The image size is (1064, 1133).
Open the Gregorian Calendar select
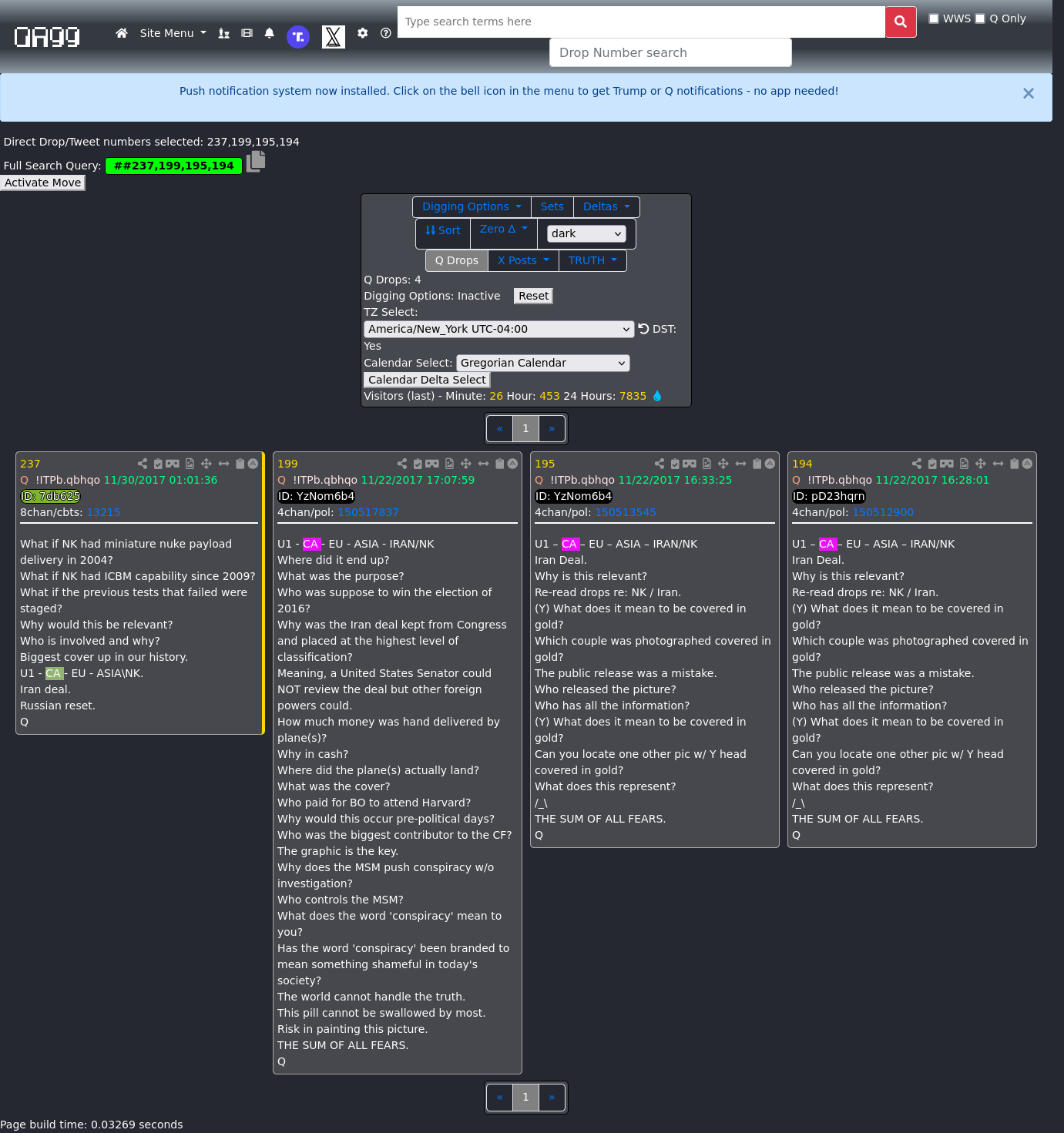tap(543, 363)
